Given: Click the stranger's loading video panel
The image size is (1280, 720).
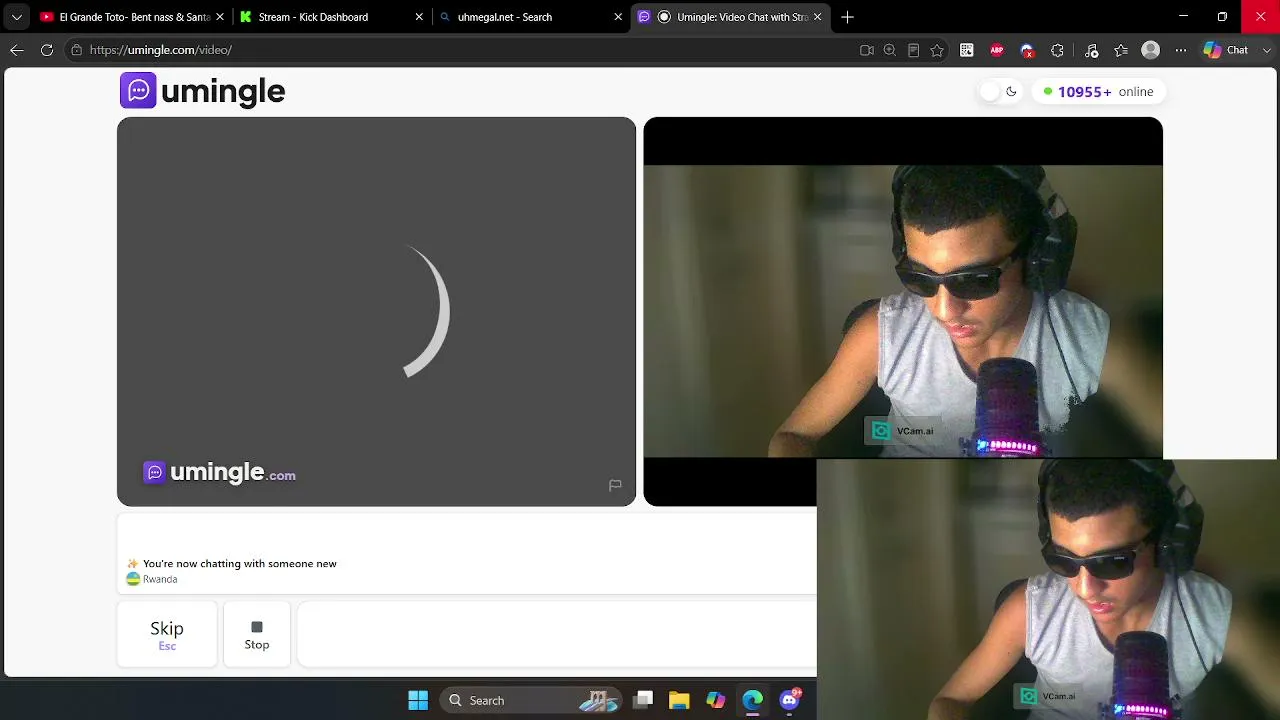Looking at the screenshot, I should pyautogui.click(x=376, y=312).
